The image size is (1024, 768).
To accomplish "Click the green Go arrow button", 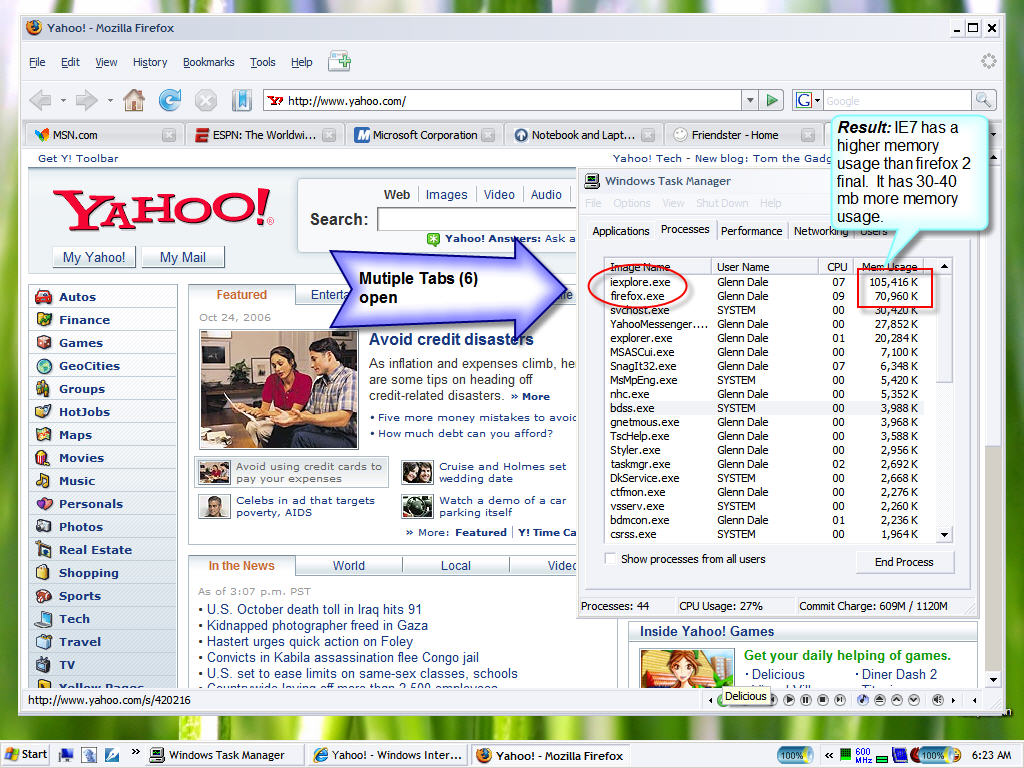I will (772, 101).
